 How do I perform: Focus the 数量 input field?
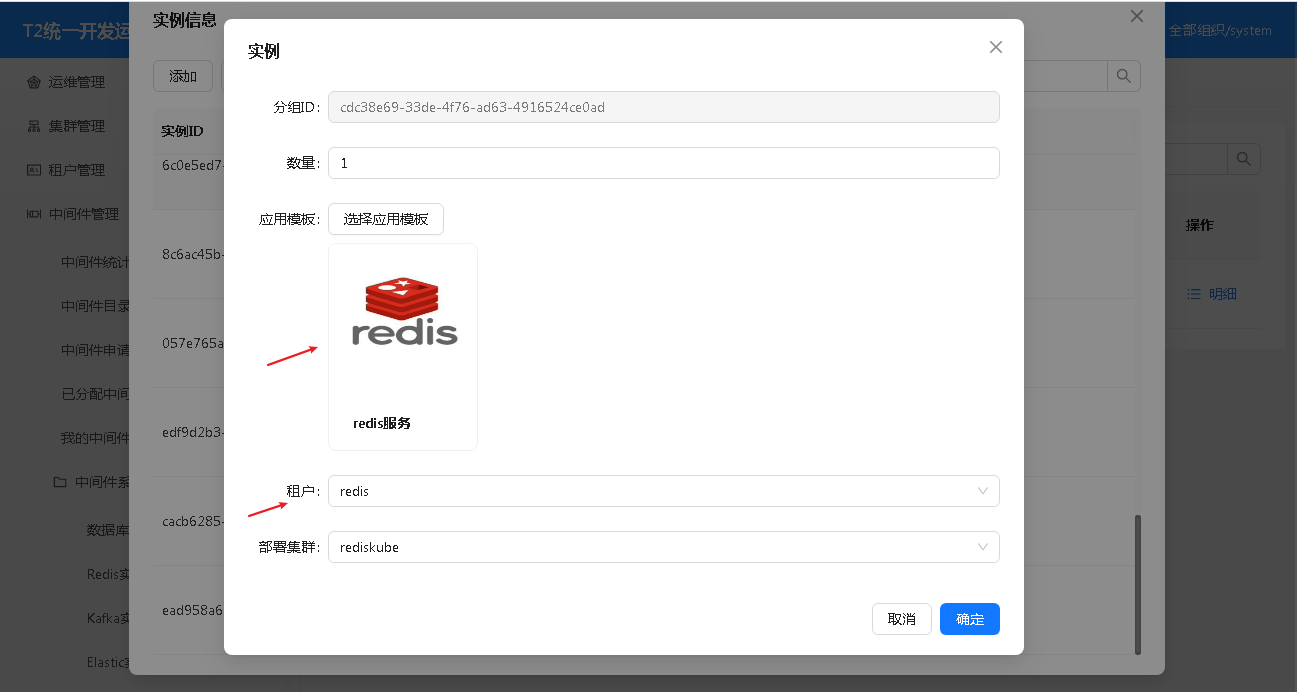(x=664, y=163)
